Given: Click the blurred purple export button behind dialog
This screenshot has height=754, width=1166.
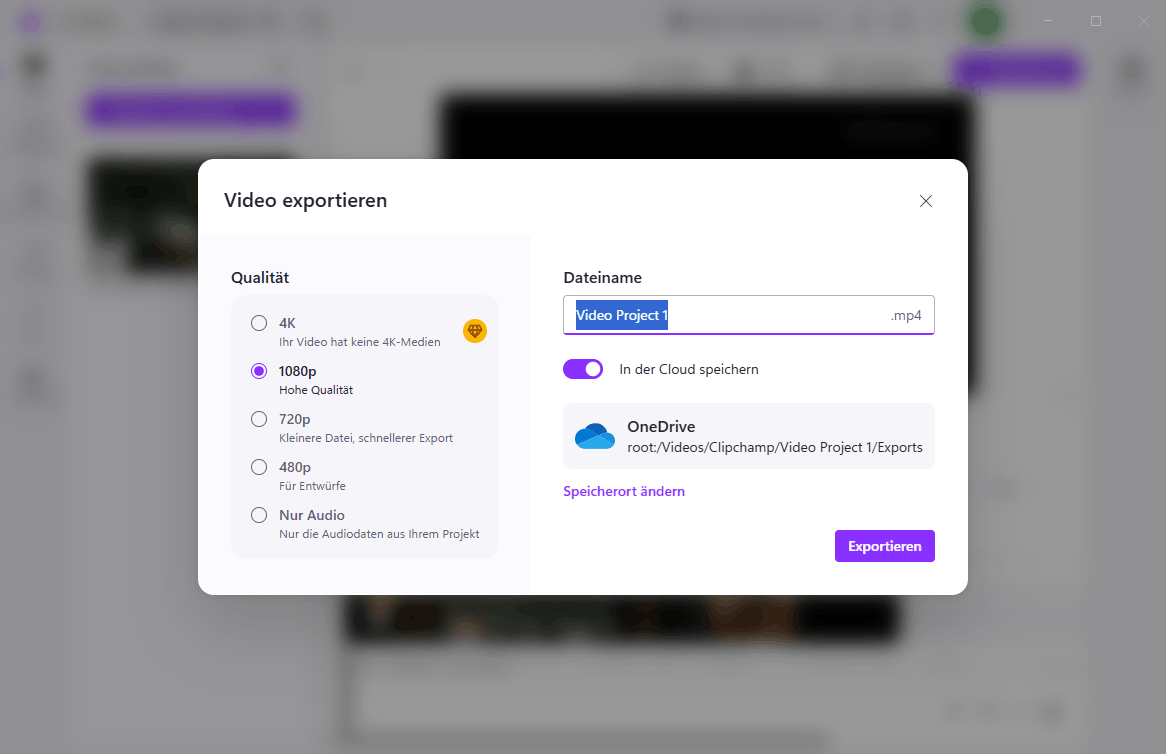Looking at the screenshot, I should (x=1016, y=70).
